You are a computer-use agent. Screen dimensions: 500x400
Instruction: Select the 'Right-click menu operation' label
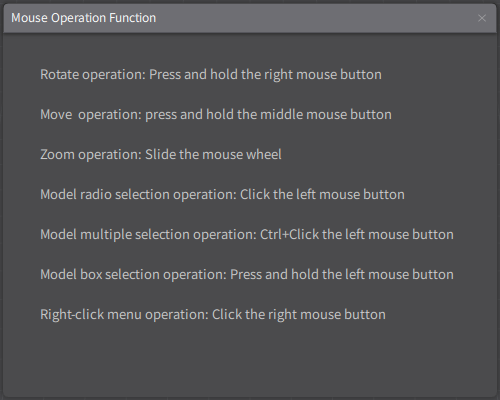(x=124, y=315)
